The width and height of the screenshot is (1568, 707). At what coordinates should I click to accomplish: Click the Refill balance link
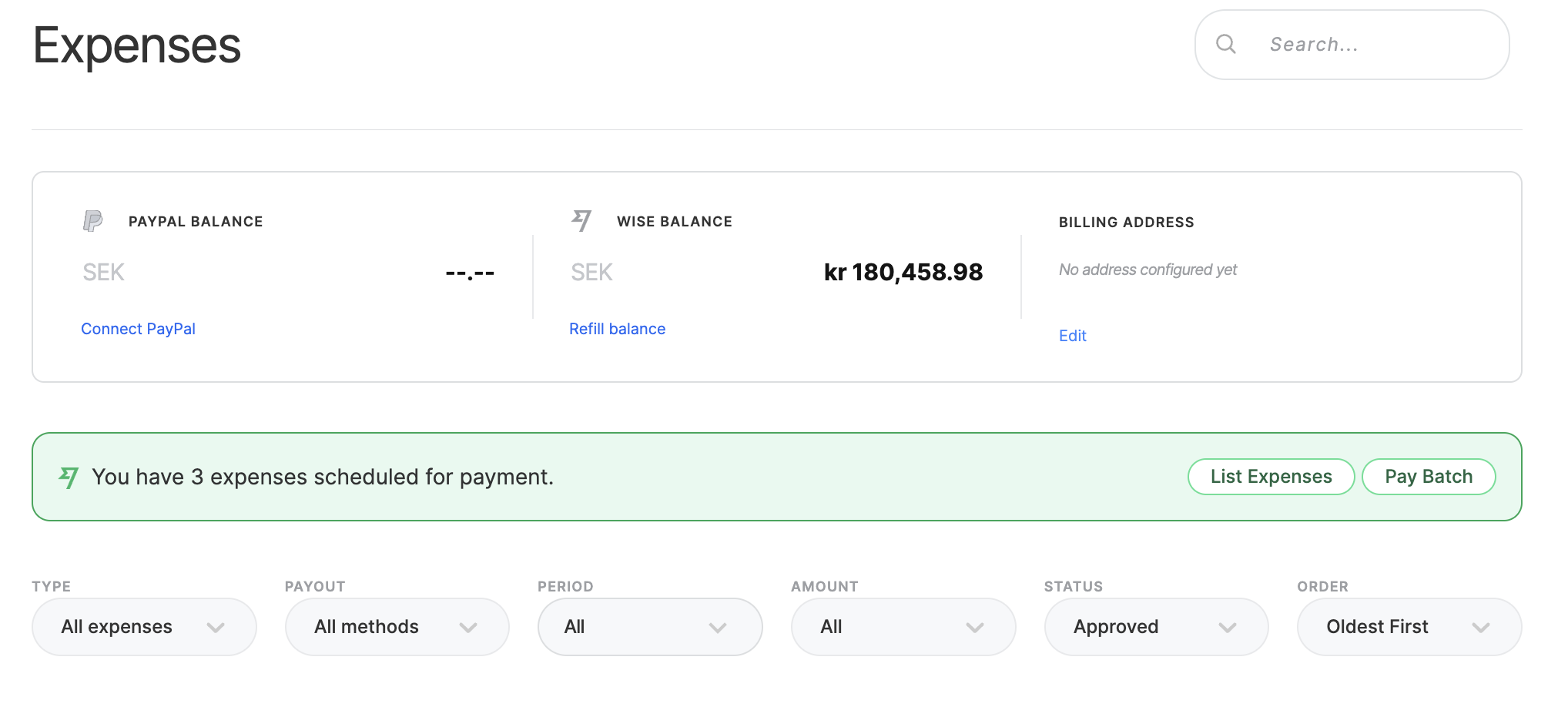tap(617, 329)
